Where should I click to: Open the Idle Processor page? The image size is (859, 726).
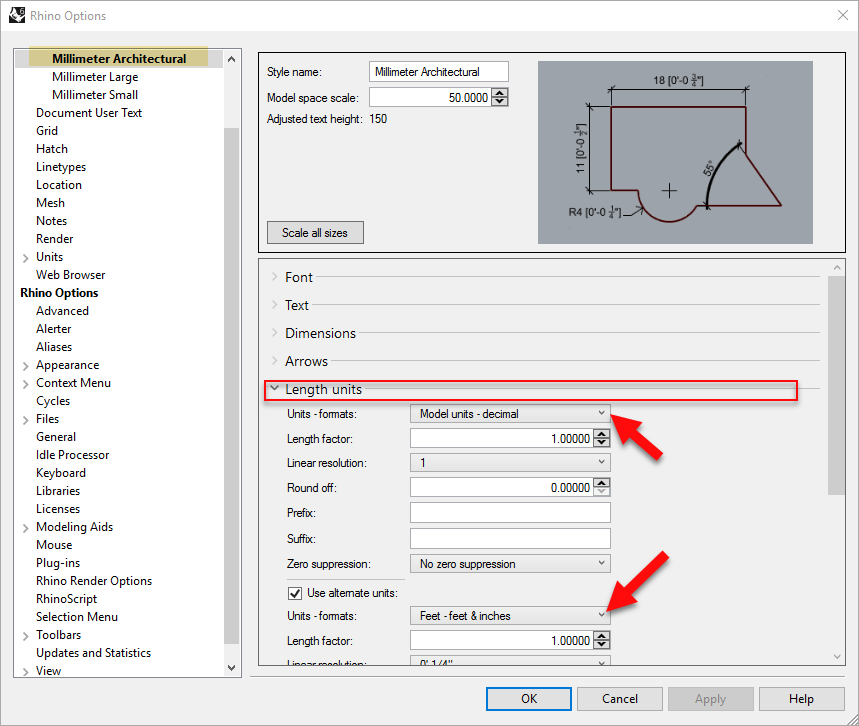click(x=72, y=455)
